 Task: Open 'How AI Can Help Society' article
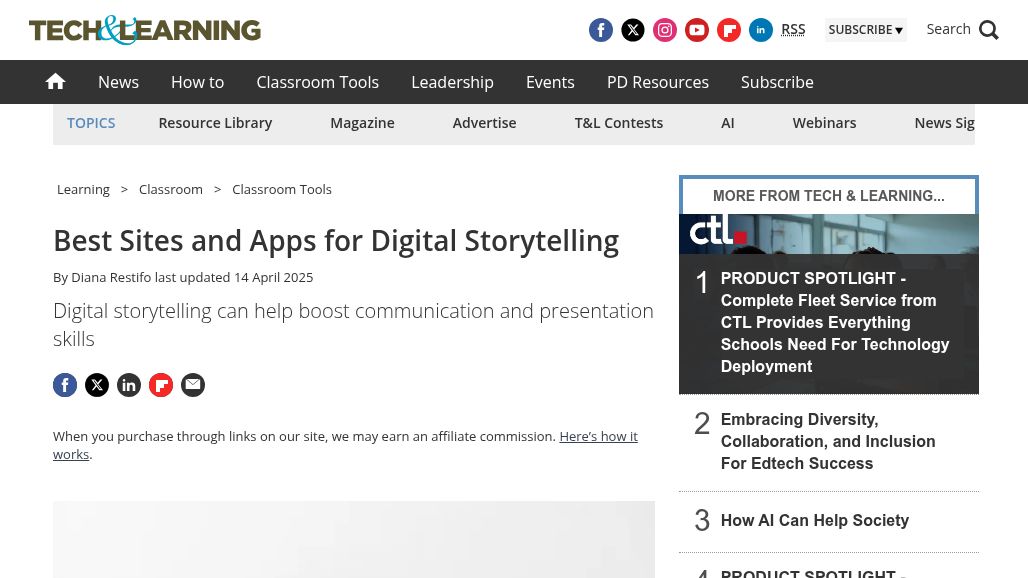tap(814, 521)
